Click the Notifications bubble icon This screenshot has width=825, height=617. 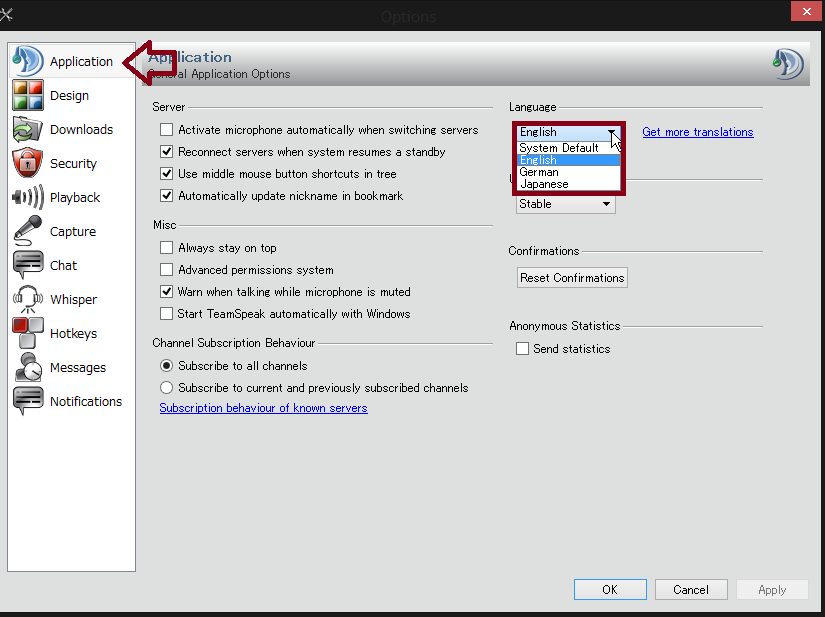pyautogui.click(x=27, y=401)
